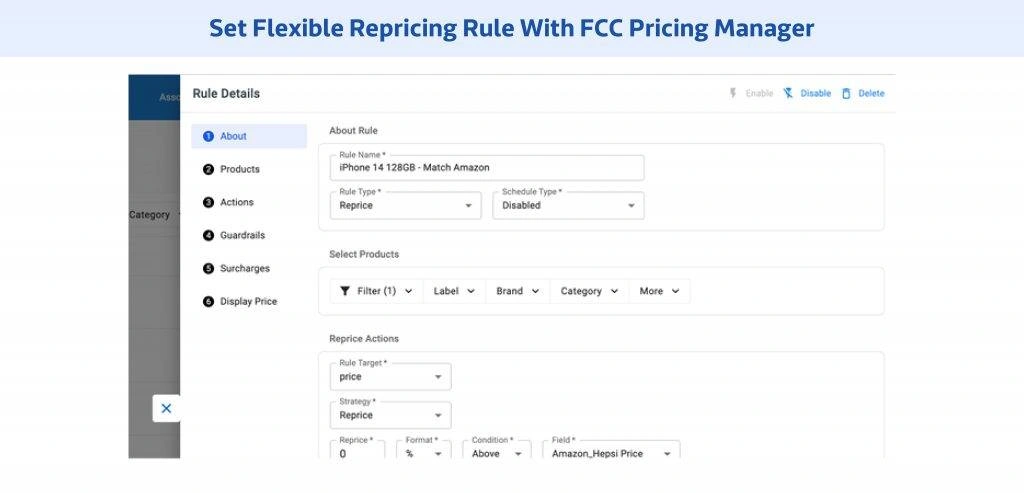Screen dimensions: 1024x493
Task: Click step 6 Display Price number icon
Action: tap(208, 301)
